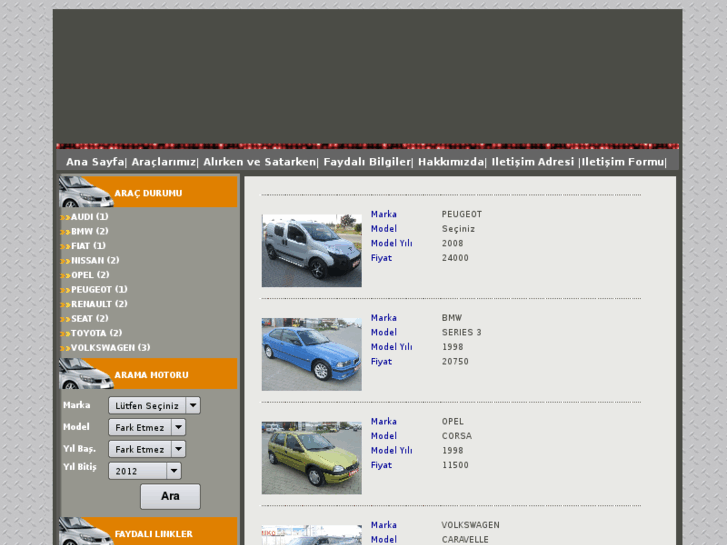Expand the Marka dropdown
This screenshot has height=545, width=727.
154,405
